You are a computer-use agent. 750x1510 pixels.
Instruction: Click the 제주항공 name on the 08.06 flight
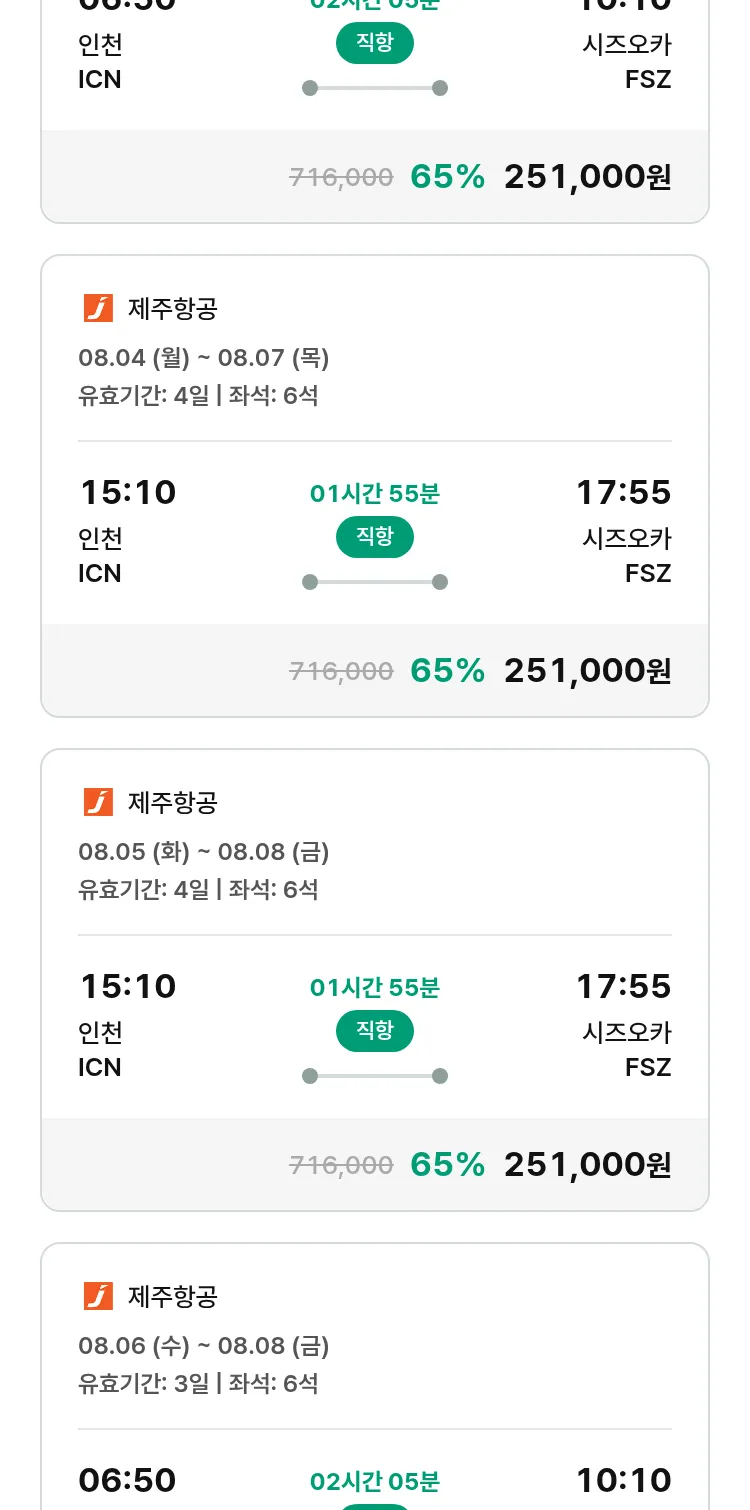point(173,1297)
